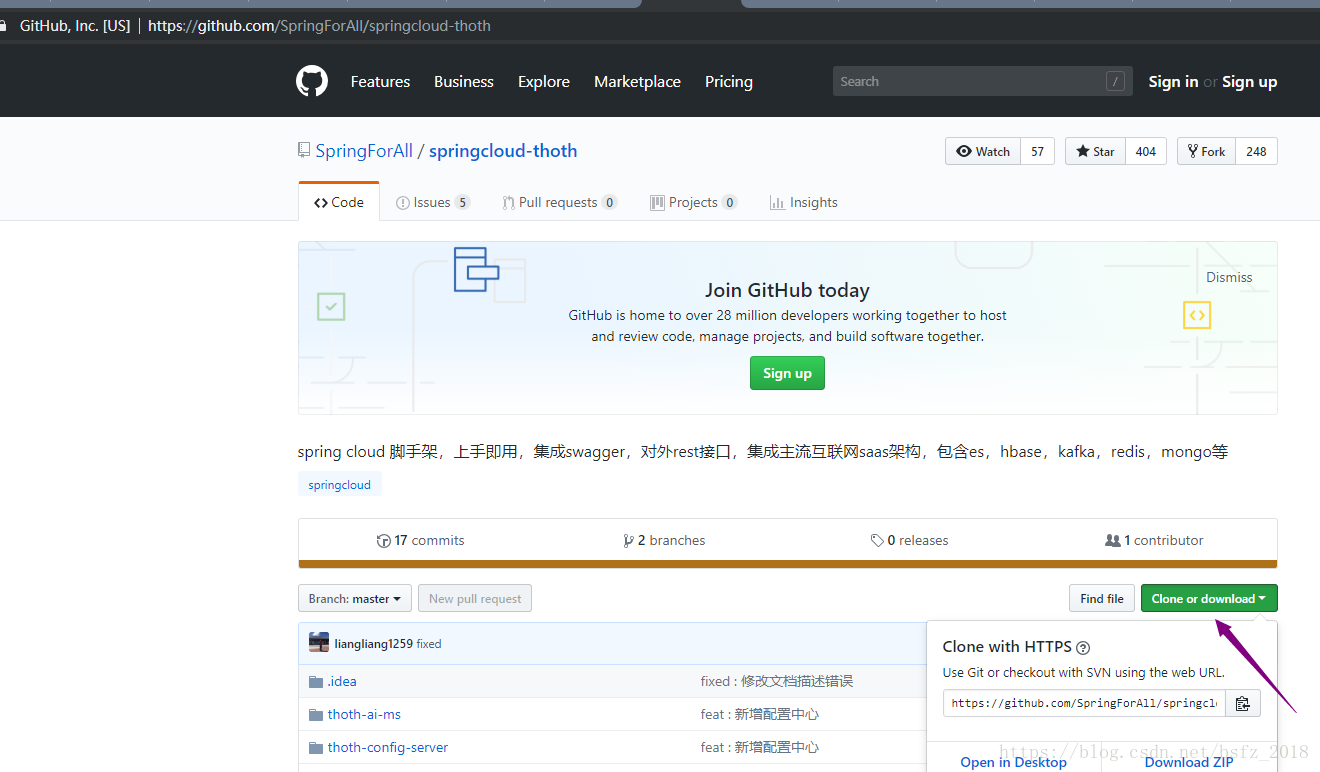The image size is (1320, 772).
Task: Select the clone HTTPS URL field
Action: (1084, 703)
